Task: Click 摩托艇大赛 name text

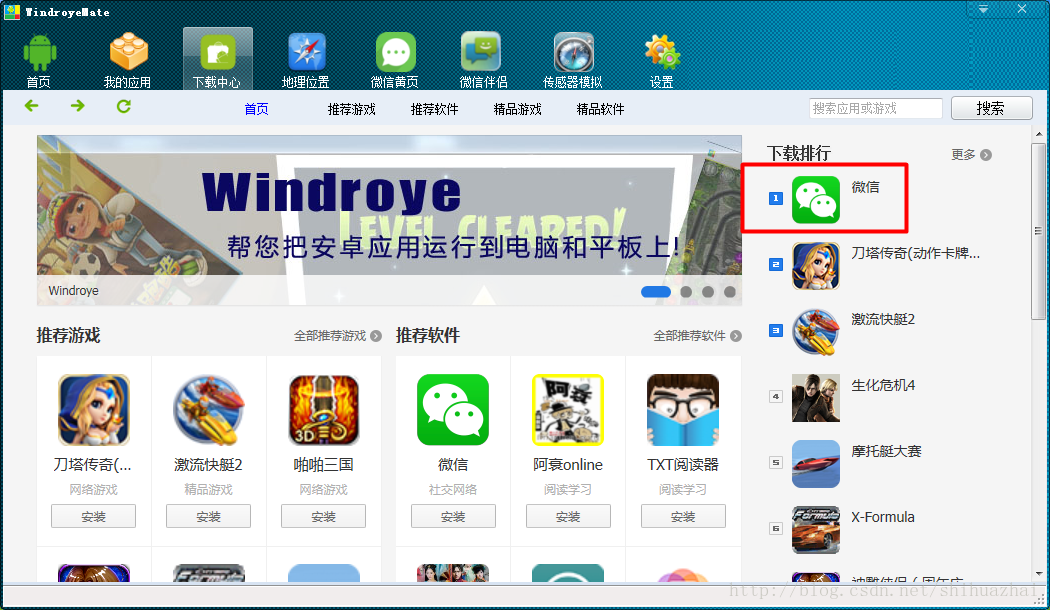Action: [886, 451]
